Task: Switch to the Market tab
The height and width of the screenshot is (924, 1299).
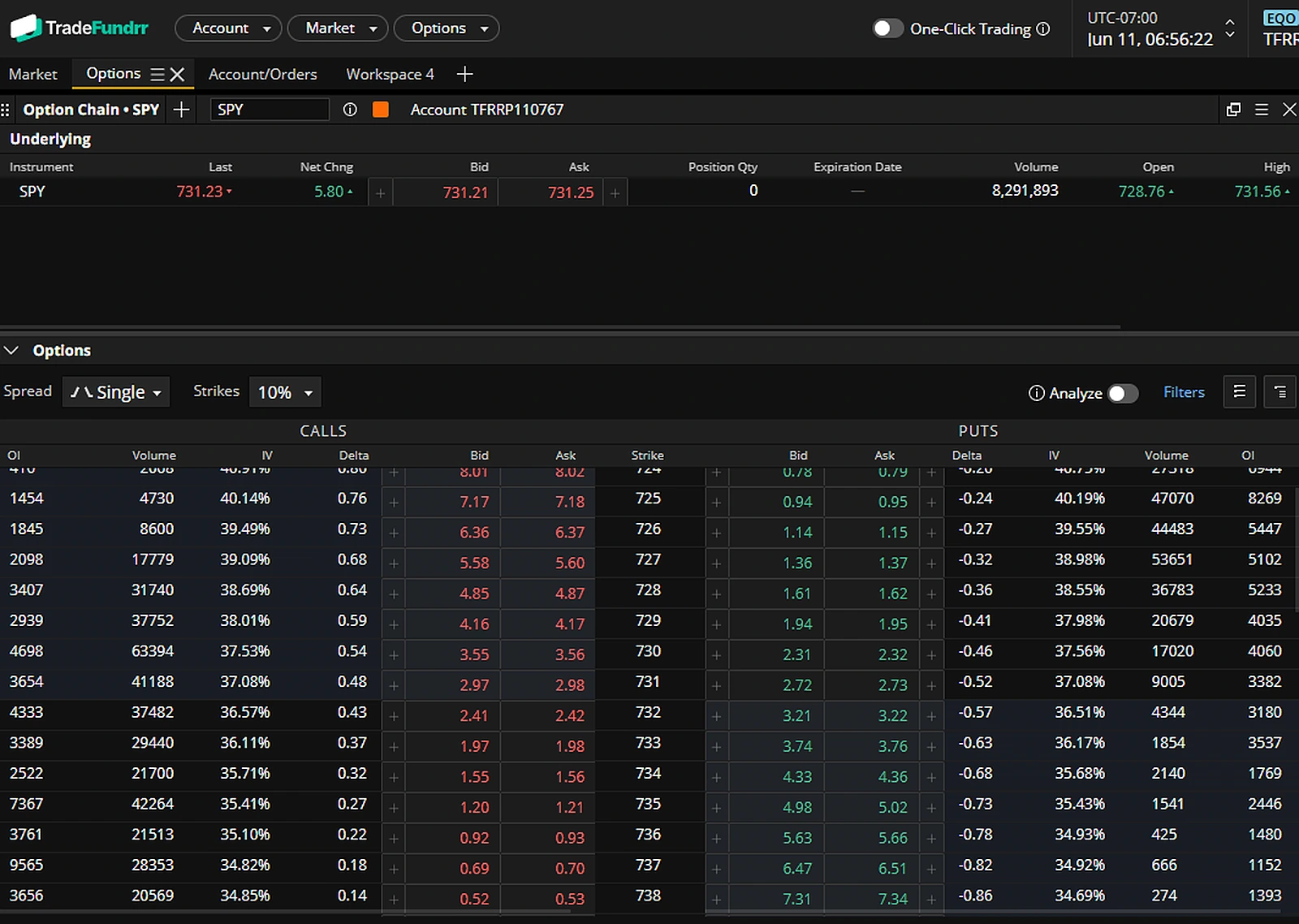Action: (32, 74)
